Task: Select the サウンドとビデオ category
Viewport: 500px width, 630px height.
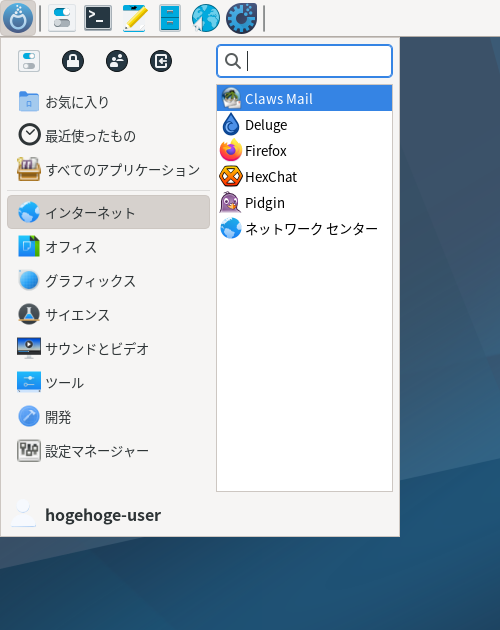Action: point(109,348)
